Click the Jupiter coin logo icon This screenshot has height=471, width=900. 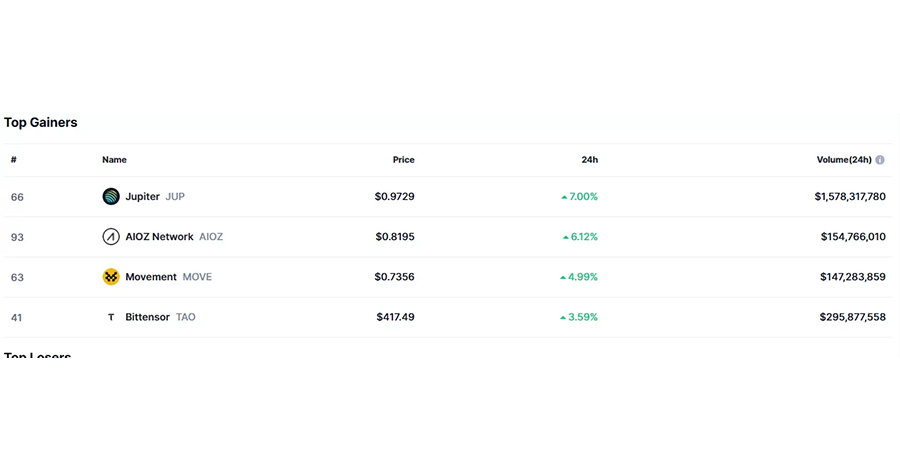(x=111, y=197)
